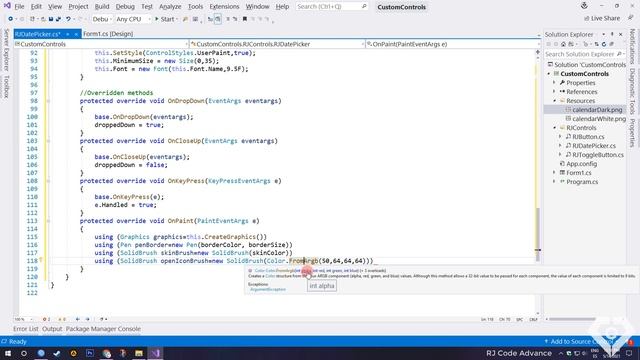
Task: Open the Properties side tab
Action: (632, 133)
